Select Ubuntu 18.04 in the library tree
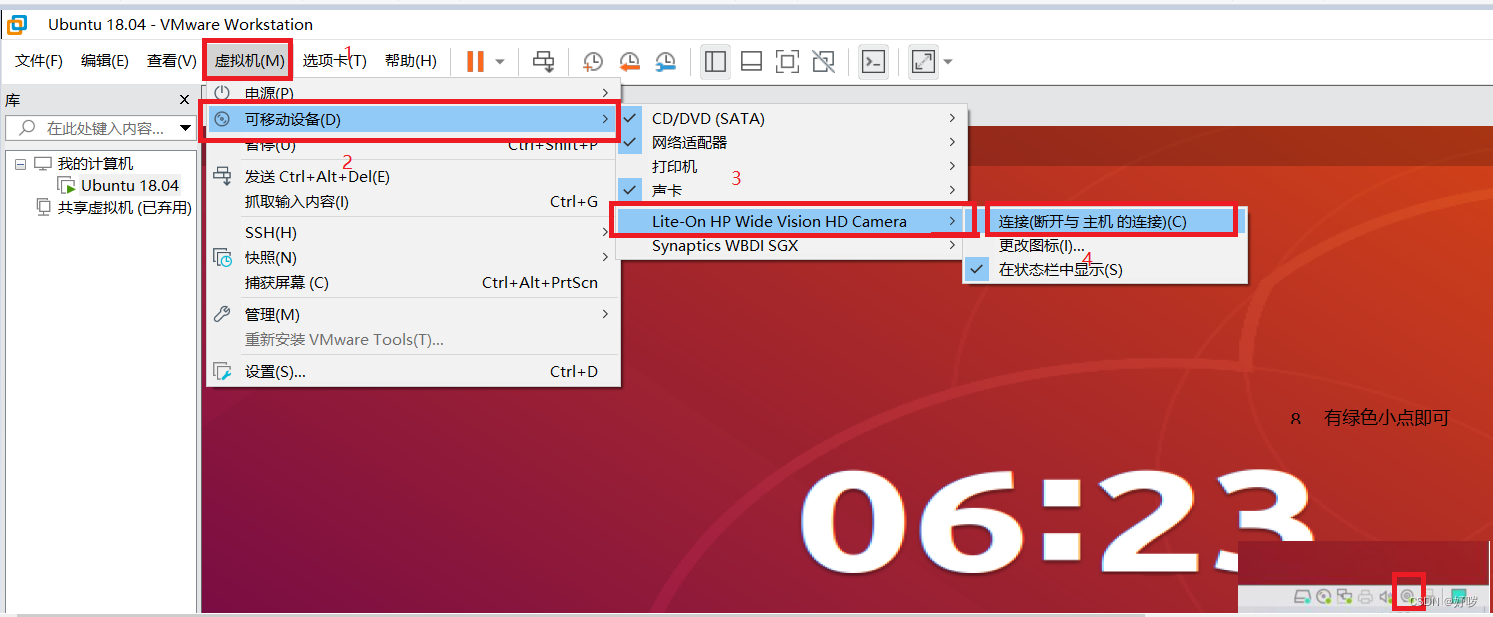The height and width of the screenshot is (617, 1493). click(130, 186)
